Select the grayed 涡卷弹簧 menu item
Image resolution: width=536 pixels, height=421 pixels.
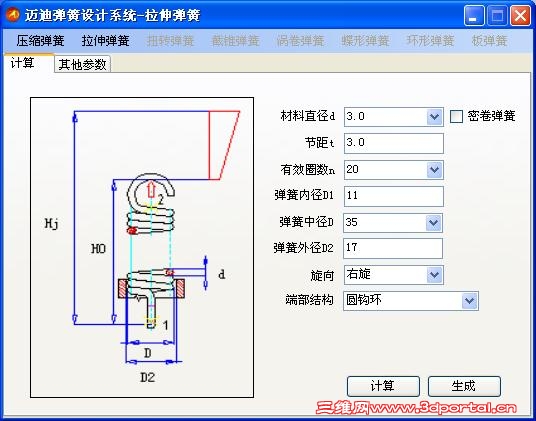pos(300,41)
